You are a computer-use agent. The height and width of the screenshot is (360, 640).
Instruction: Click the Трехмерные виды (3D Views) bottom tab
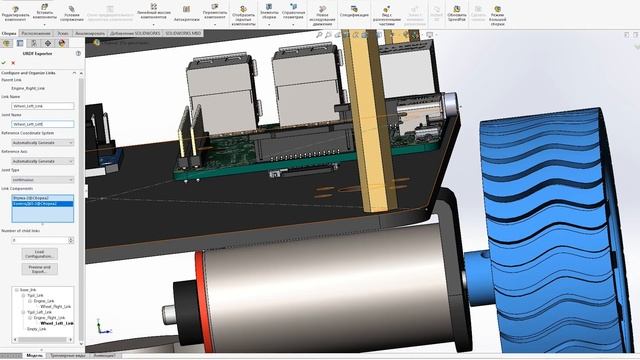pos(68,356)
